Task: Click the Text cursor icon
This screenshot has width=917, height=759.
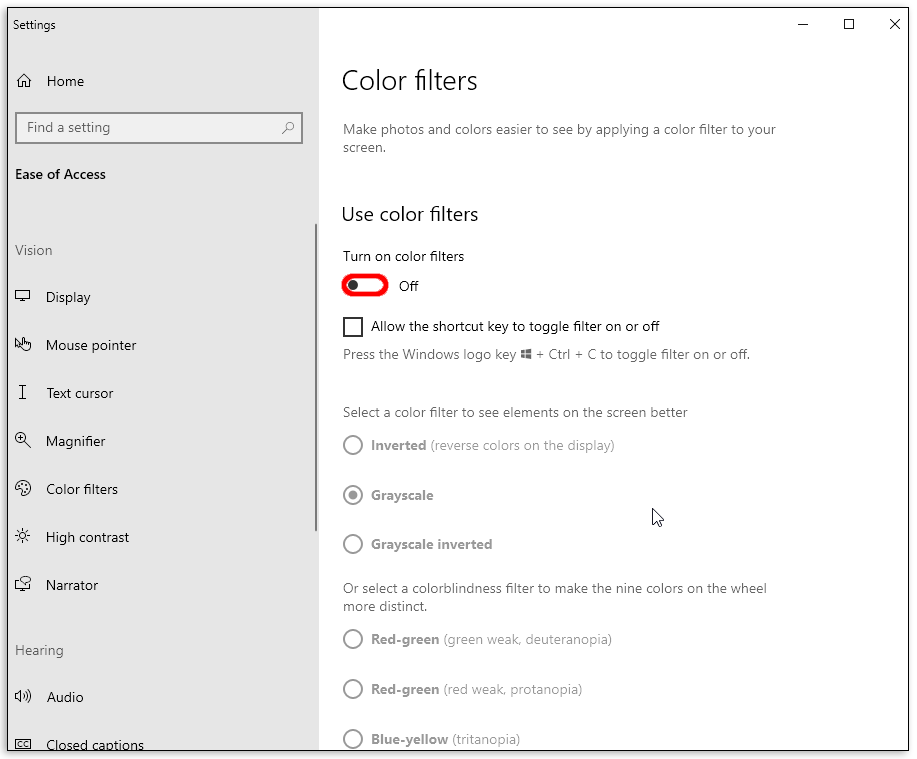Action: 23,393
